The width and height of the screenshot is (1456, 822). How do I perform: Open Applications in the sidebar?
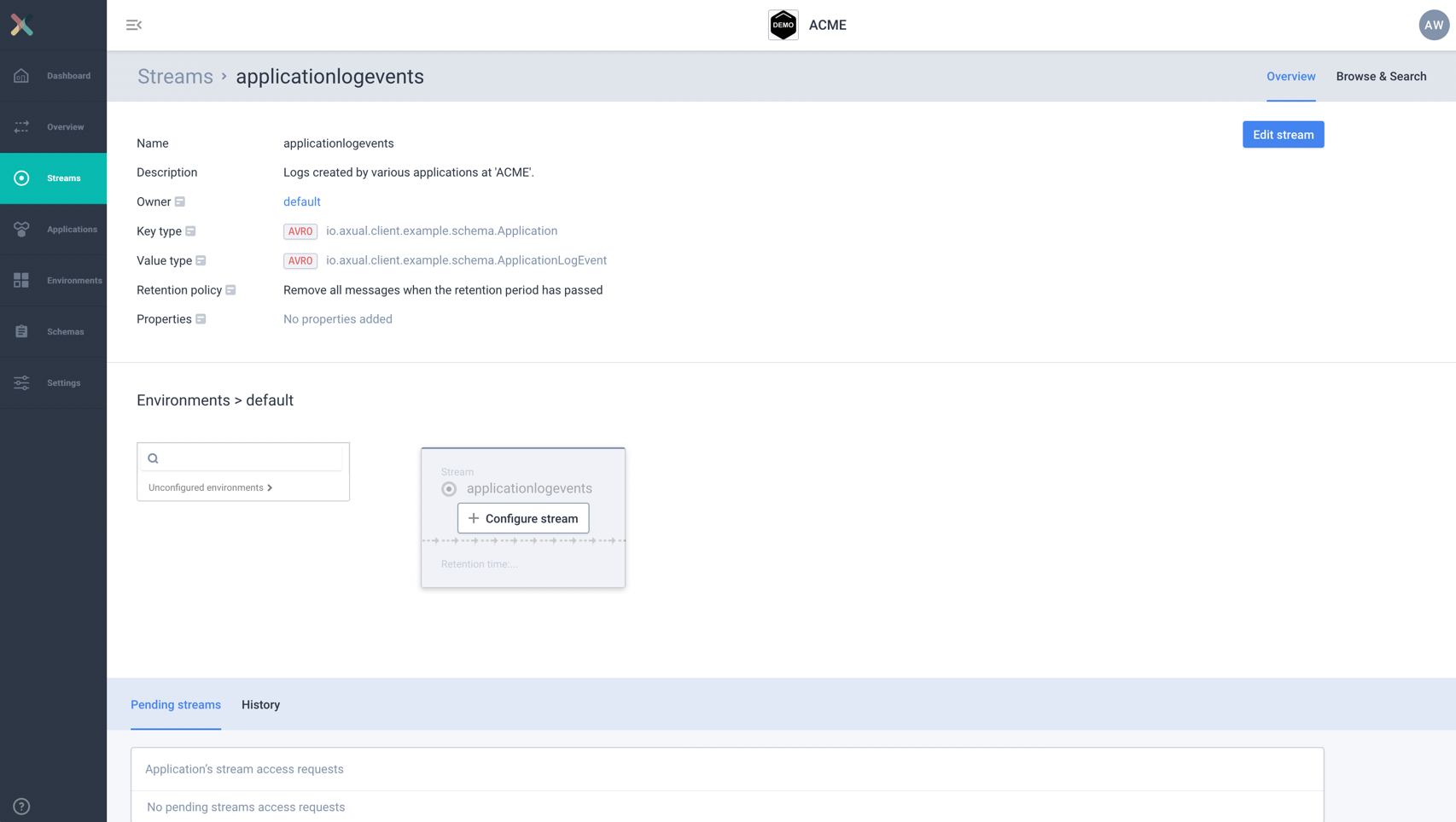[x=72, y=230]
